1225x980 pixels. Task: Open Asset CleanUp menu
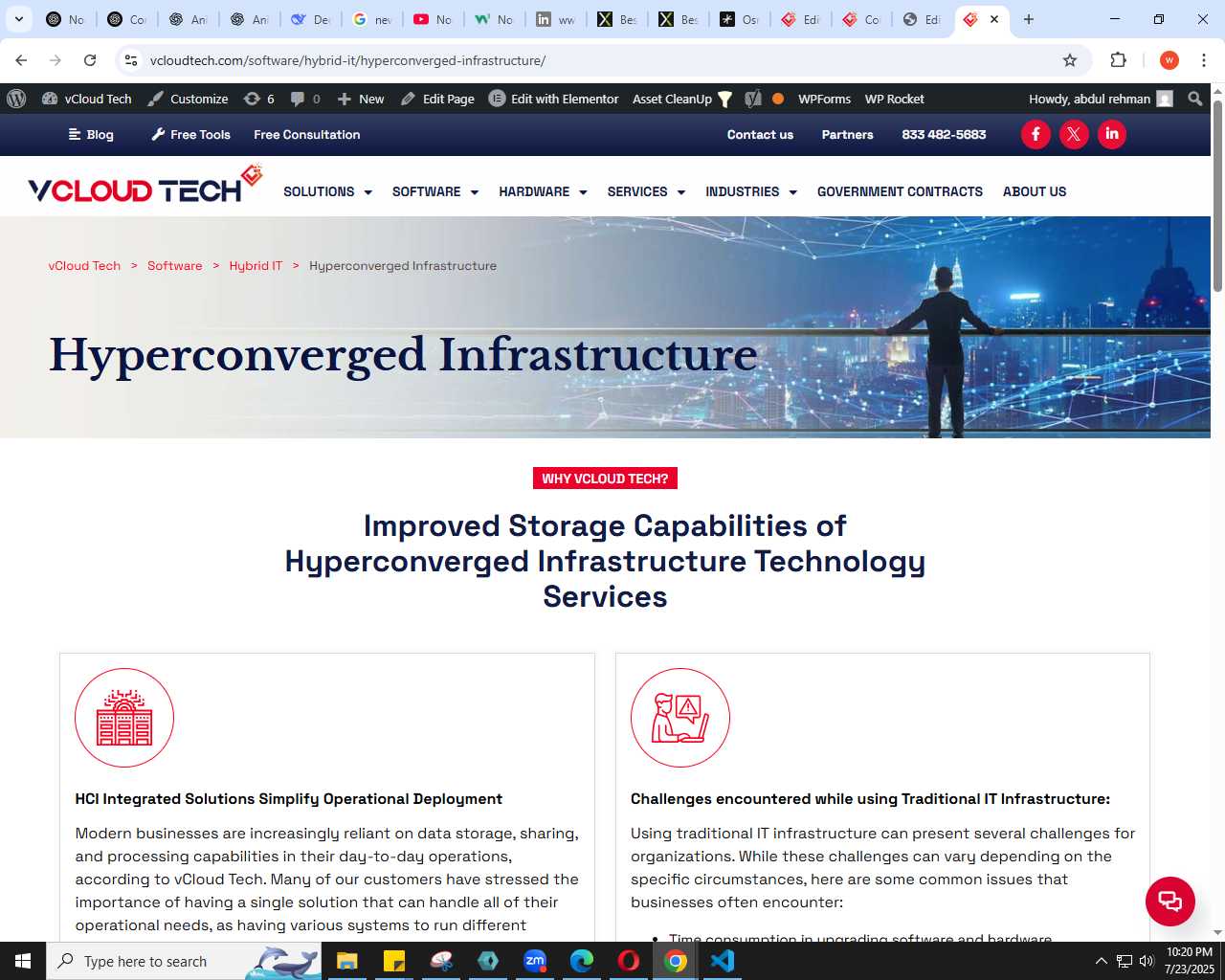[682, 99]
